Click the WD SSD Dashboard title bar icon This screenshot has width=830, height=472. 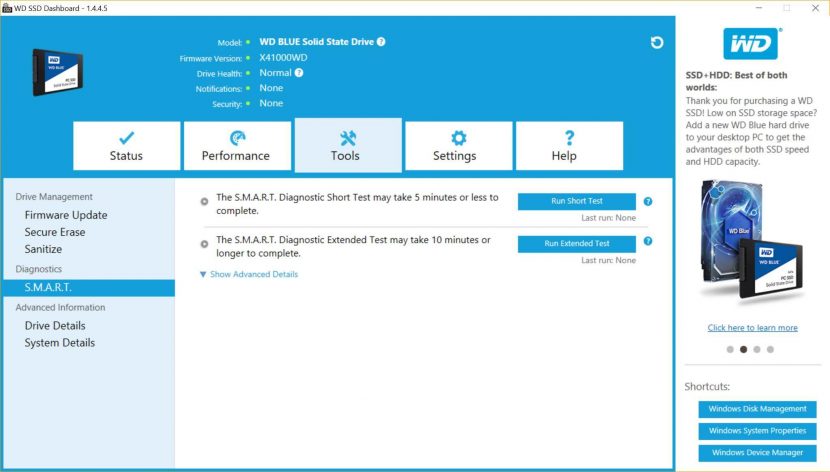(x=7, y=8)
